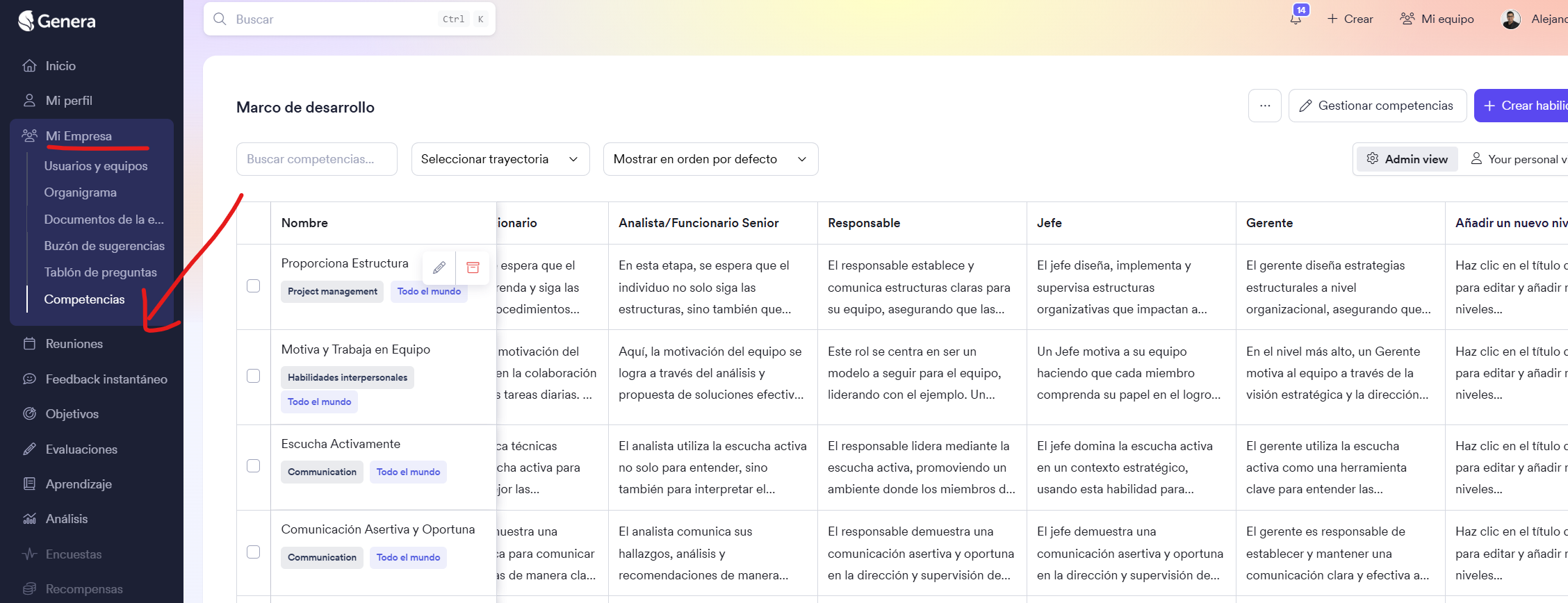Click the Project management tag
This screenshot has height=603, width=1568.
332,291
